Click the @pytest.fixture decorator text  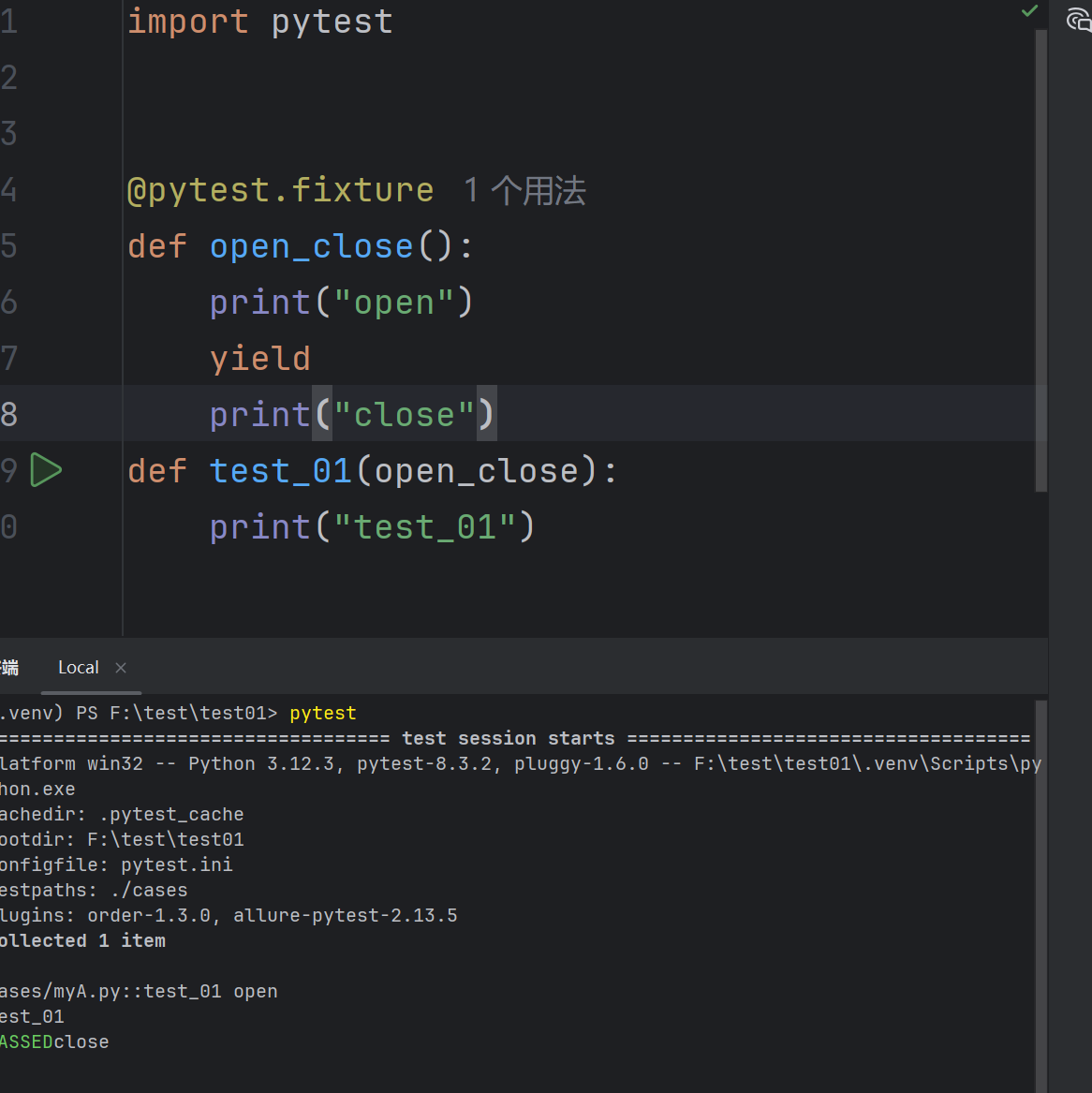pos(280,190)
